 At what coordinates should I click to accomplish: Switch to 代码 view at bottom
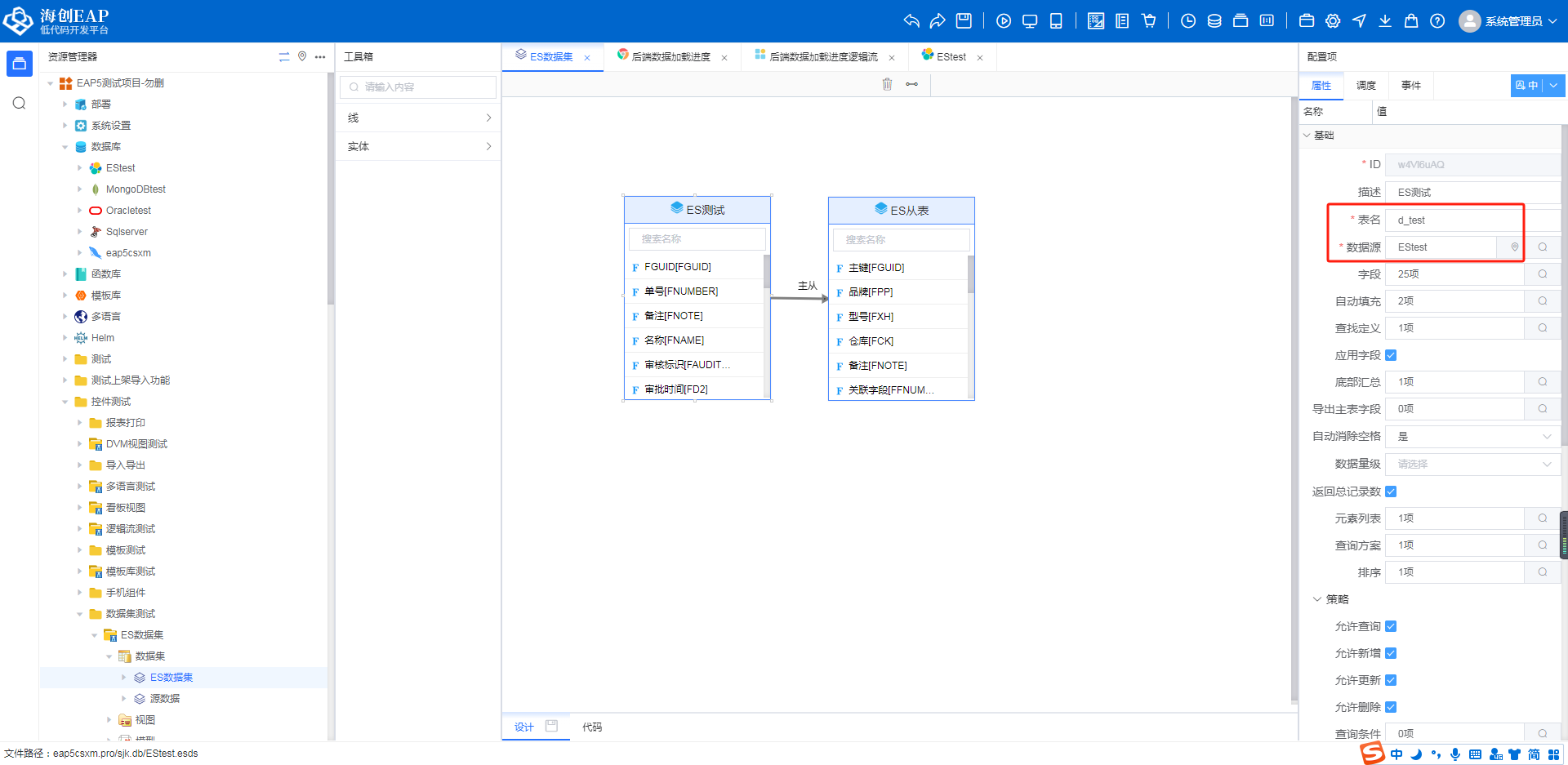[592, 727]
